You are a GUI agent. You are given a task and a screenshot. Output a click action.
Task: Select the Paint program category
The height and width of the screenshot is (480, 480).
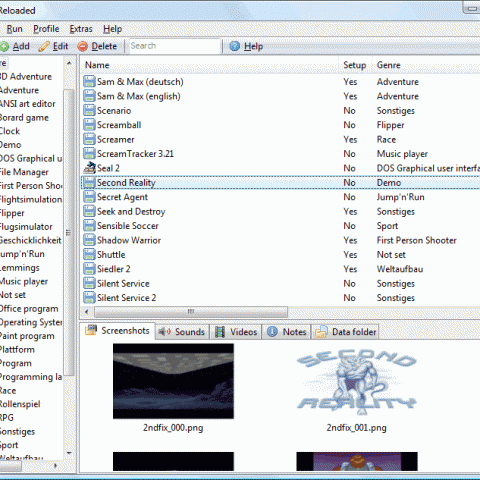27,336
